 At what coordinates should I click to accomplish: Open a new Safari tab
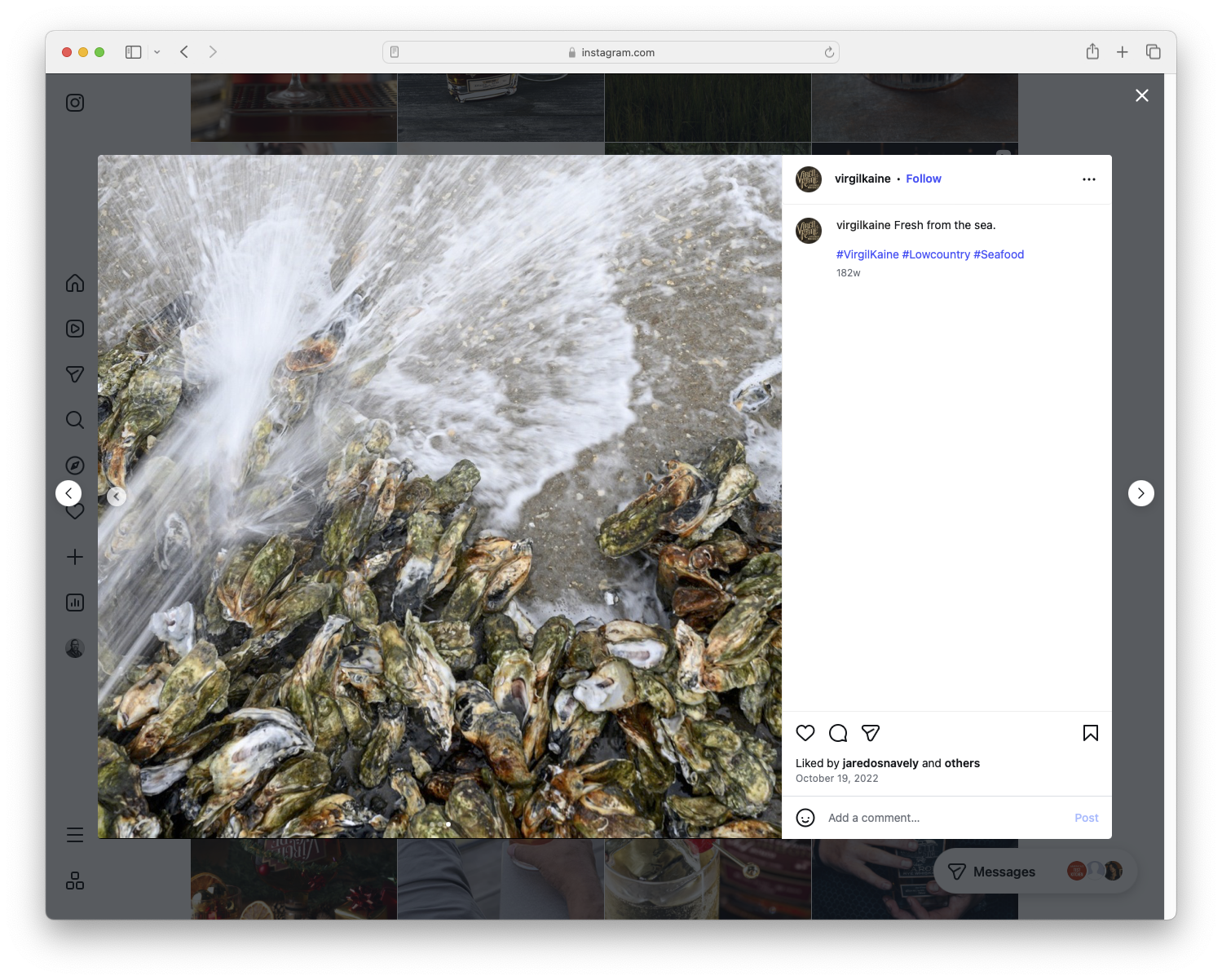(x=1123, y=52)
